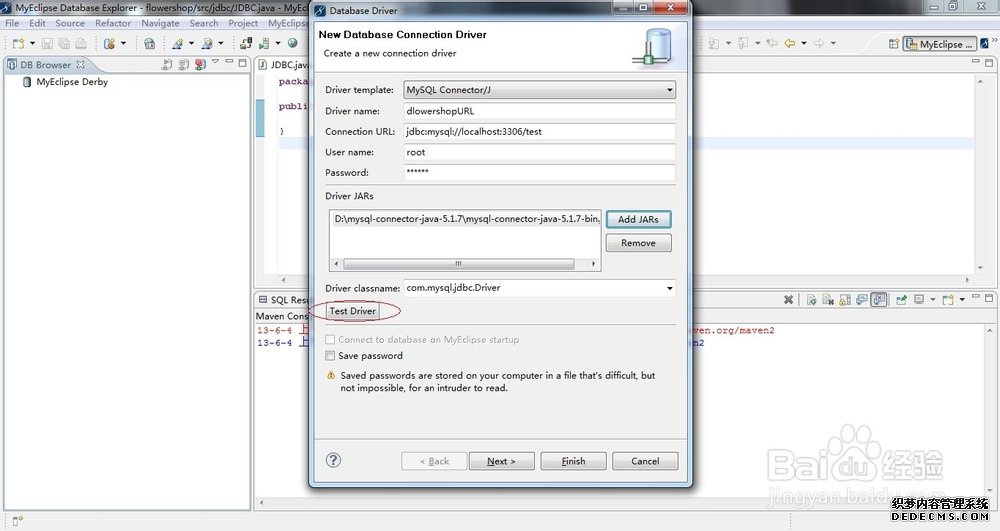Image resolution: width=1000 pixels, height=531 pixels.
Task: Close the DB Browser view tab
Action: pyautogui.click(x=81, y=65)
